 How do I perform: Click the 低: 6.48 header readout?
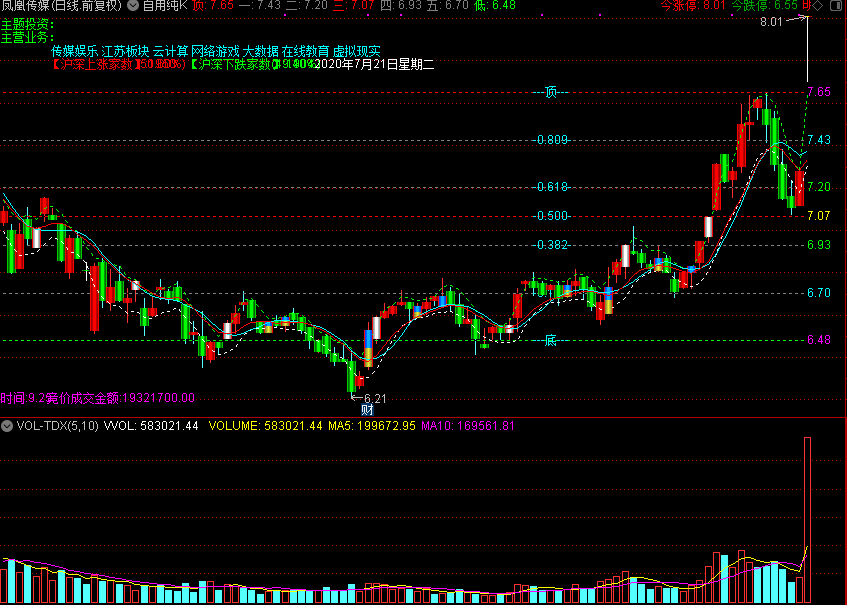tap(495, 5)
